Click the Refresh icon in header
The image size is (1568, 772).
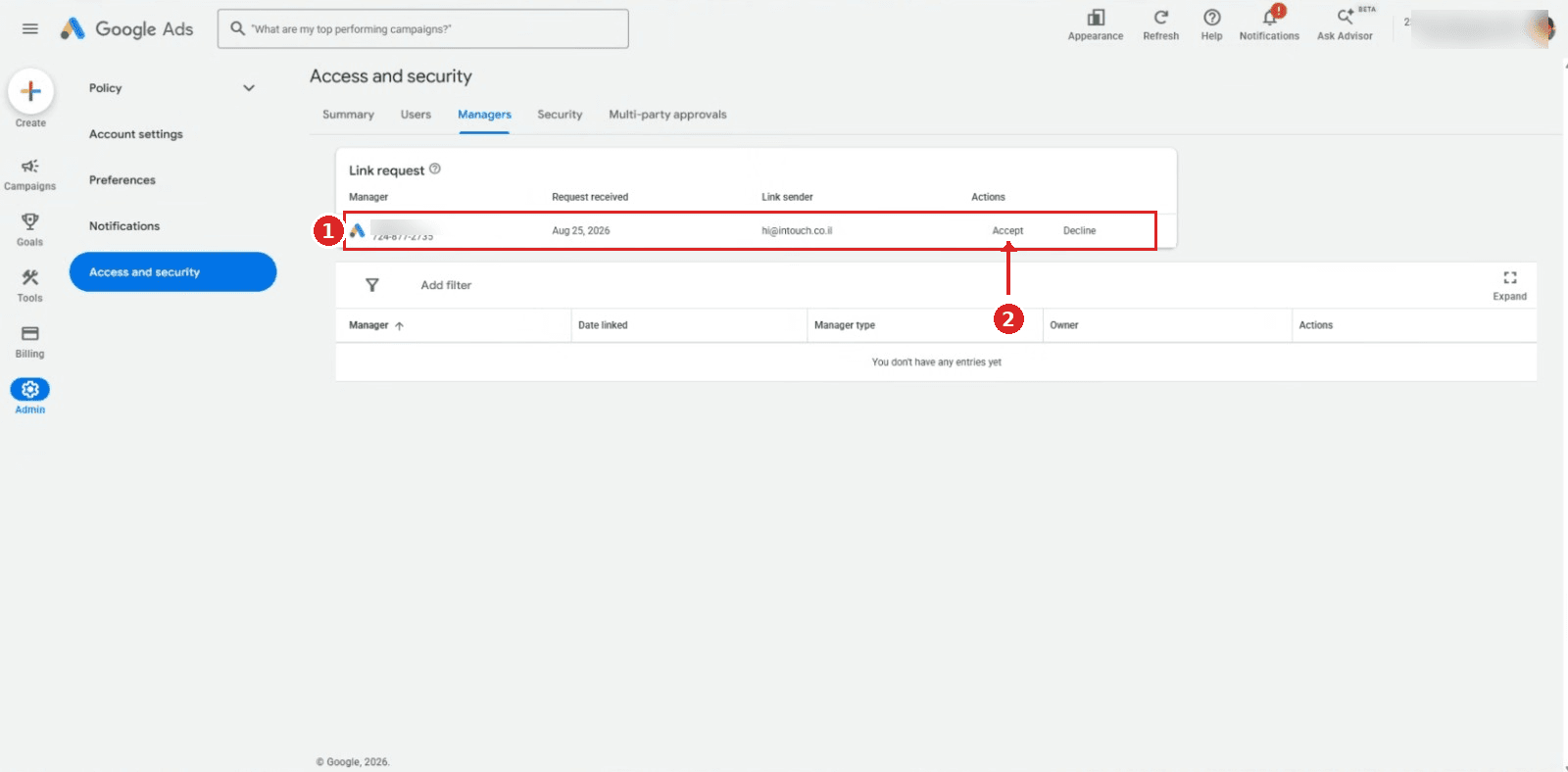[1161, 18]
